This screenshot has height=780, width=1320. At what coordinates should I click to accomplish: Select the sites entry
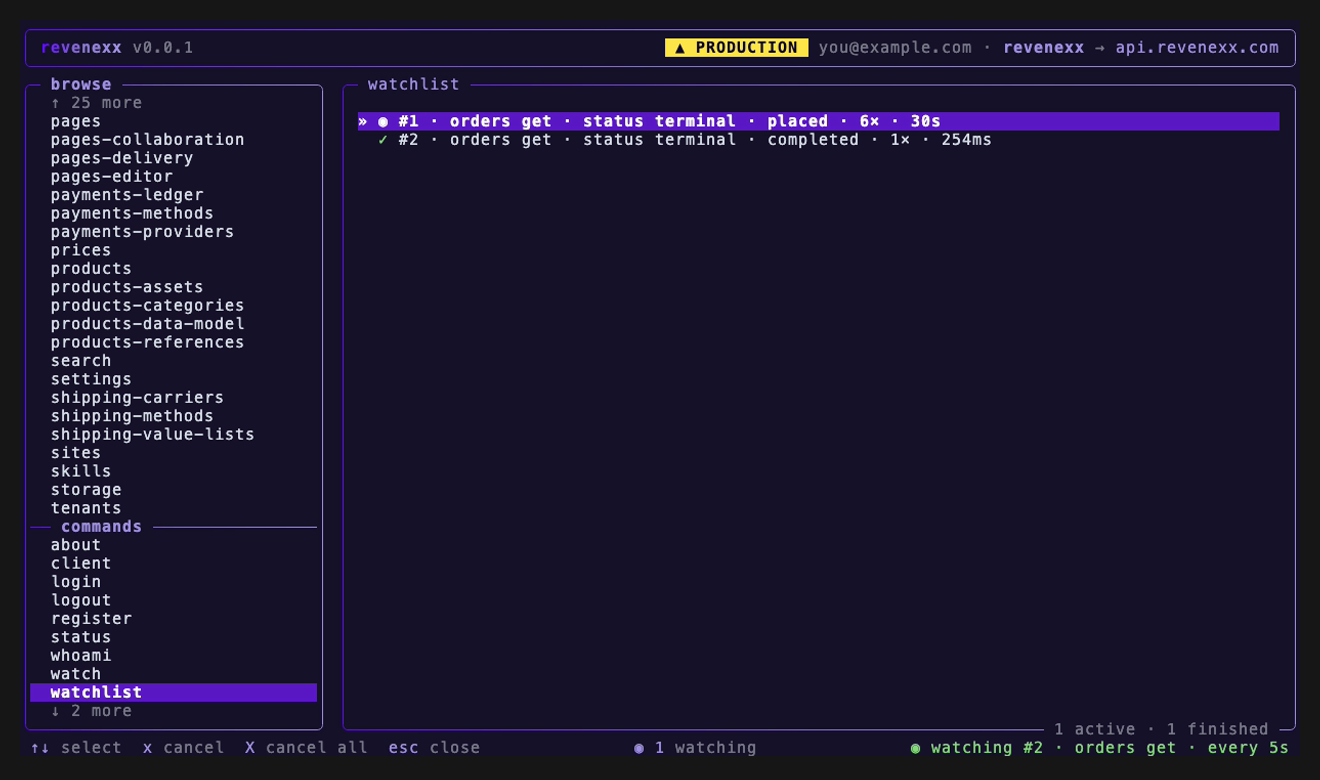[x=76, y=453]
